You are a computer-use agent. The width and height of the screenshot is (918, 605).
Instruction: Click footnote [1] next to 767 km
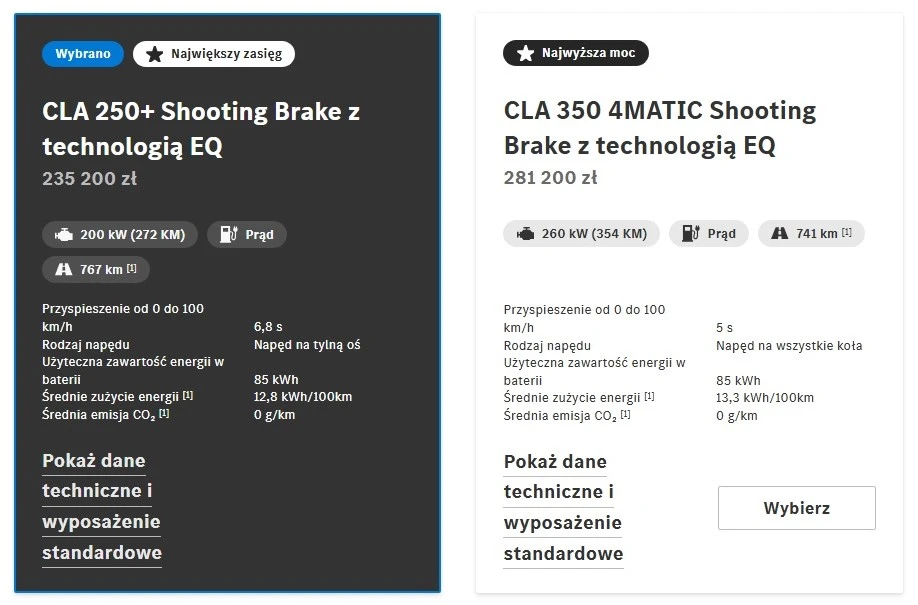coord(131,268)
